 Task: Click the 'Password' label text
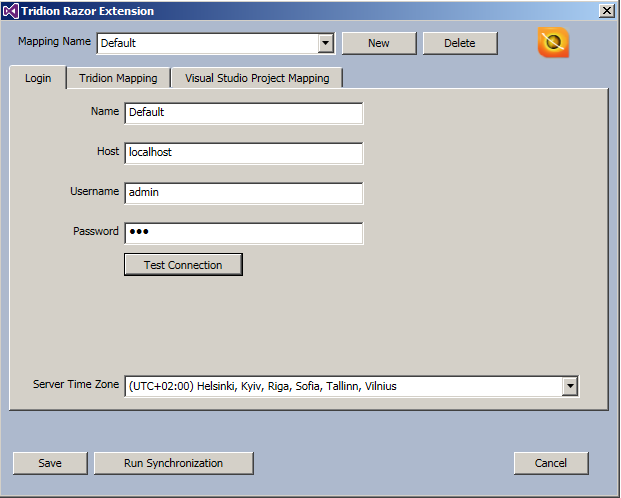(x=95, y=231)
